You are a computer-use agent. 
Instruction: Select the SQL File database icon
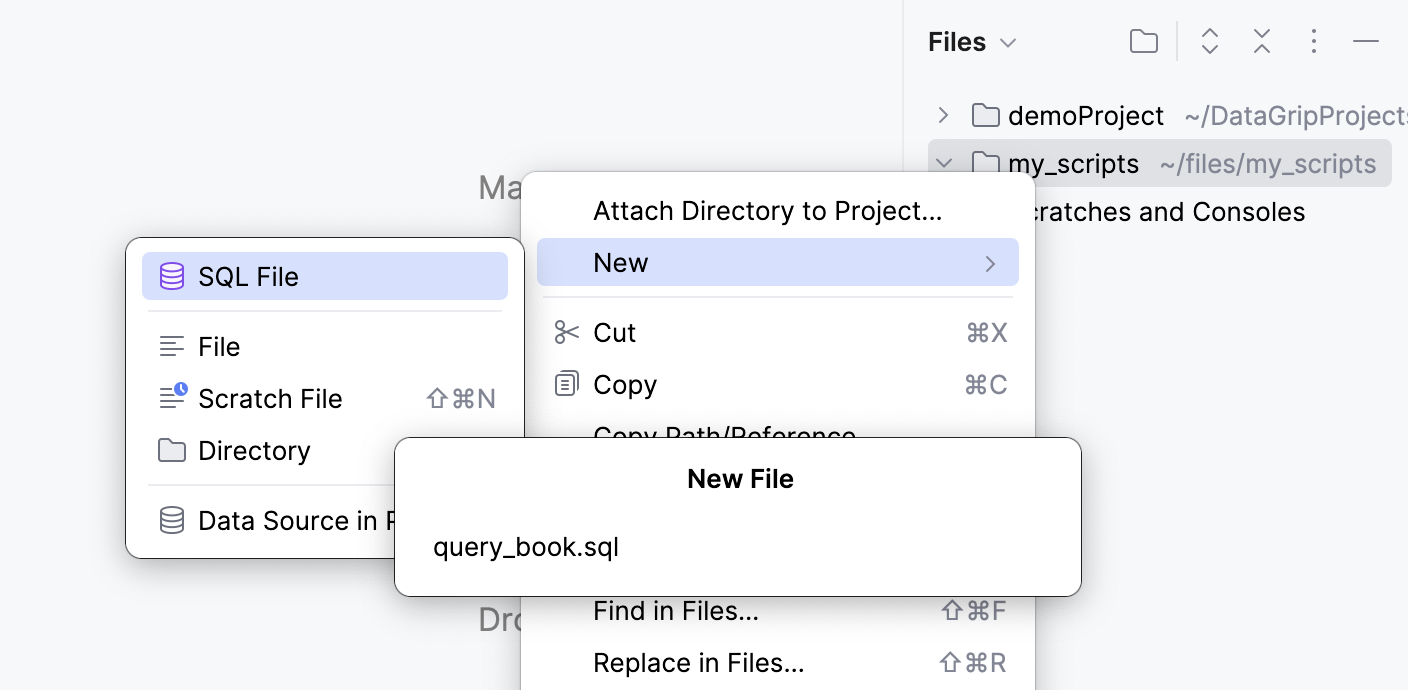tap(172, 276)
